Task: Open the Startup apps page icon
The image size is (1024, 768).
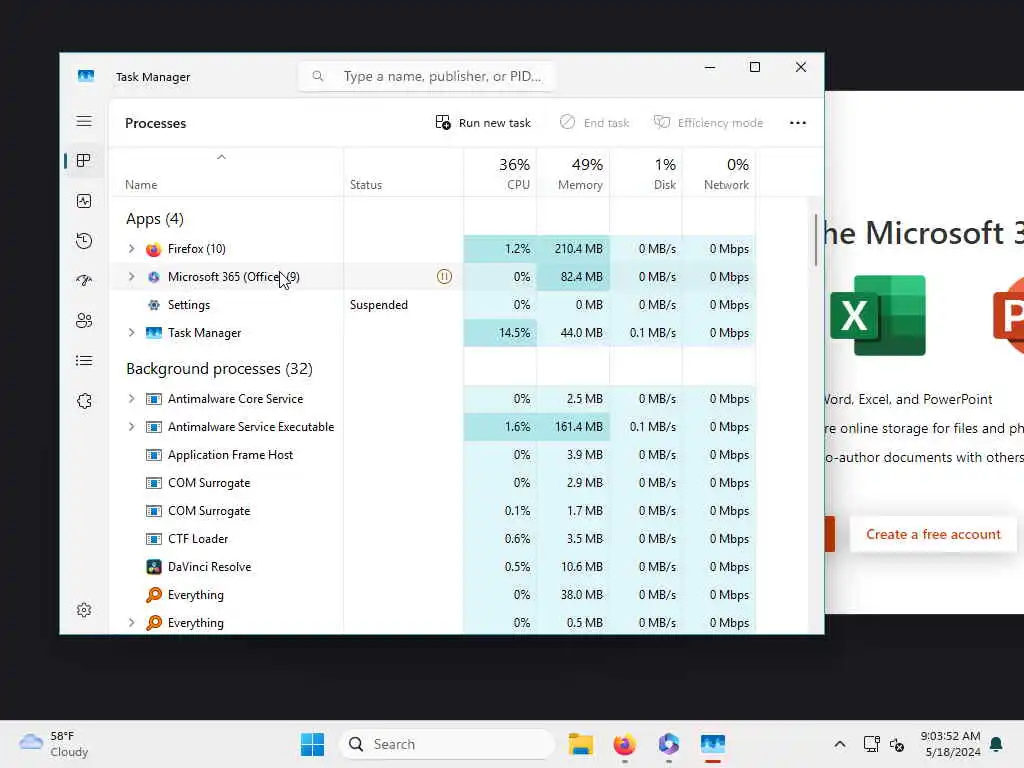Action: (84, 281)
